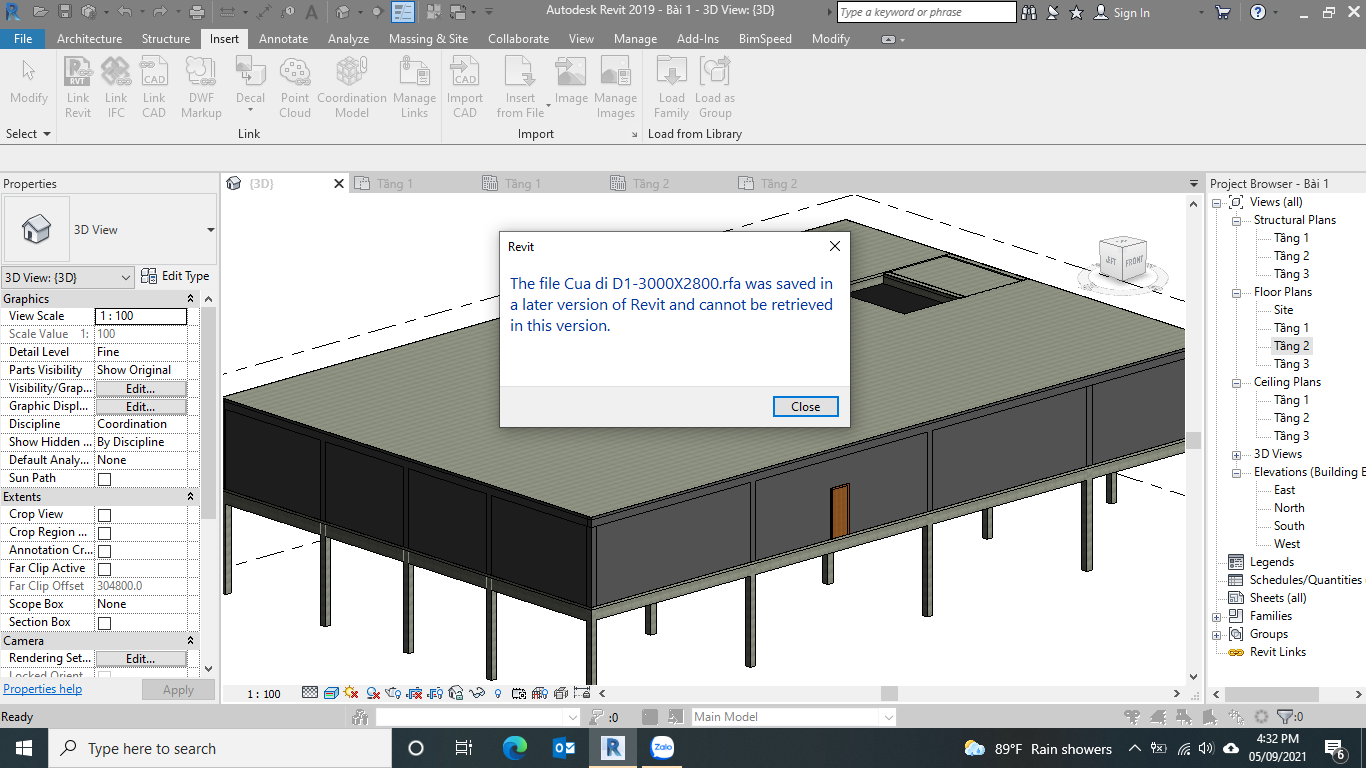
Task: Open the Decal dropdown arrow
Action: point(250,110)
